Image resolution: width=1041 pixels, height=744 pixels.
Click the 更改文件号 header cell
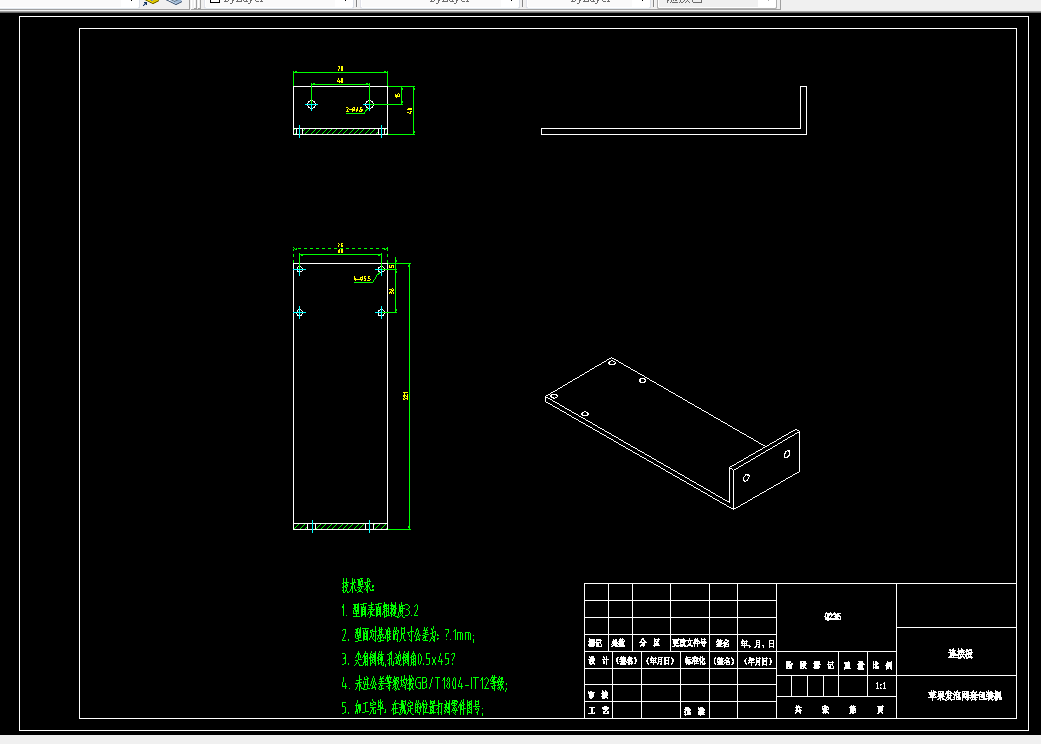(689, 642)
